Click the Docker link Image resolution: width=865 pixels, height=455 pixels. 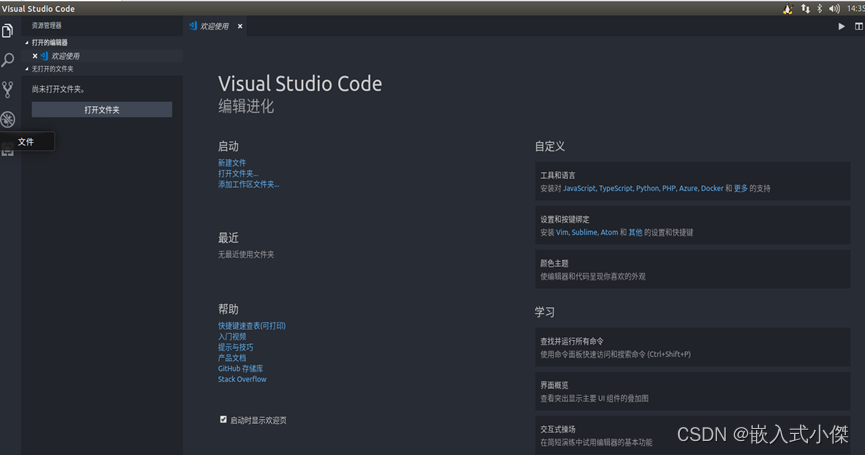pyautogui.click(x=712, y=188)
